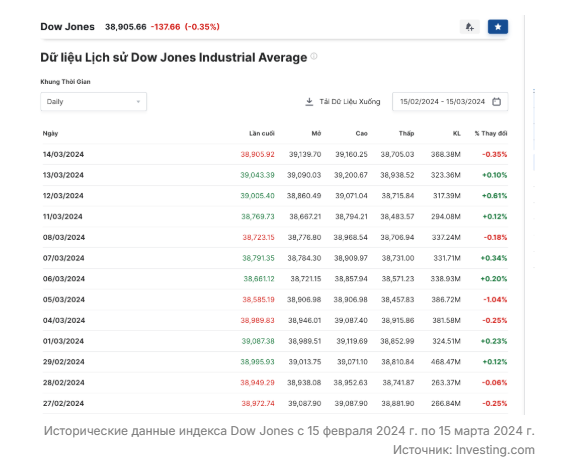
Task: Click the Thấp column header
Action: 406,134
